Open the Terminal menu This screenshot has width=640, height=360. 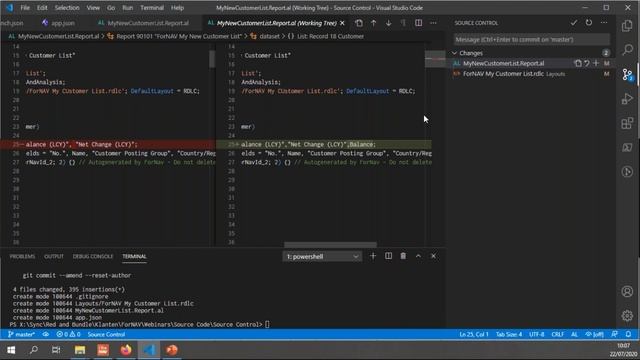point(152,8)
